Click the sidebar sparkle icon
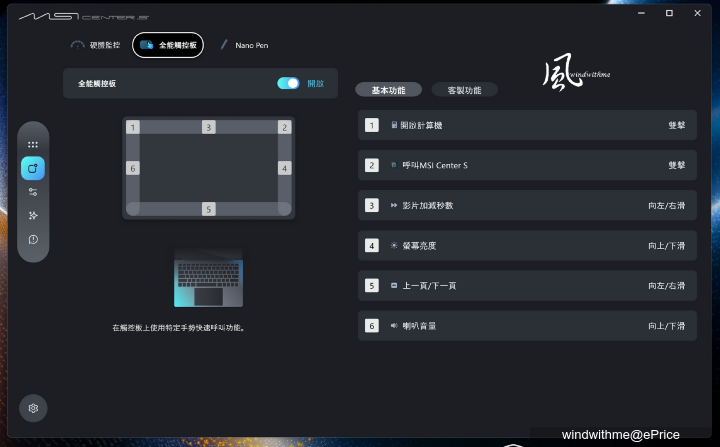 coord(33,215)
